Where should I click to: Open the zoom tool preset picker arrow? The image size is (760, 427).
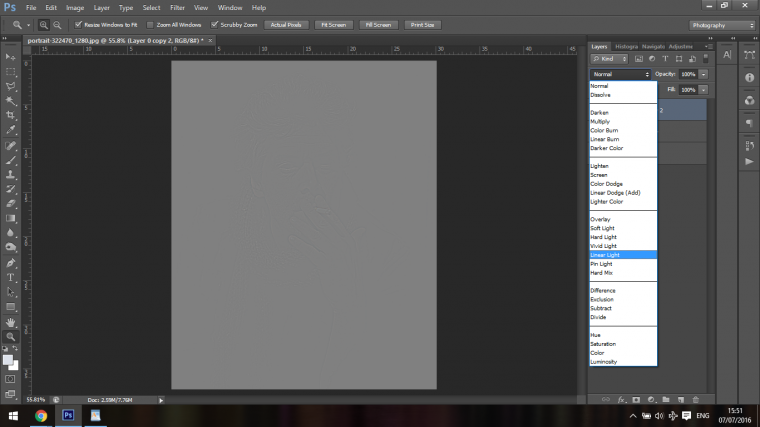click(28, 25)
